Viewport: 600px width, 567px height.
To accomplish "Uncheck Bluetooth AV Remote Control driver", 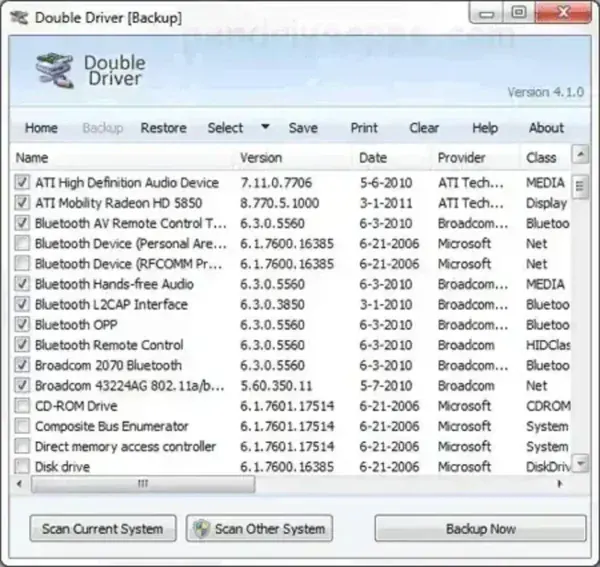I will 22,223.
